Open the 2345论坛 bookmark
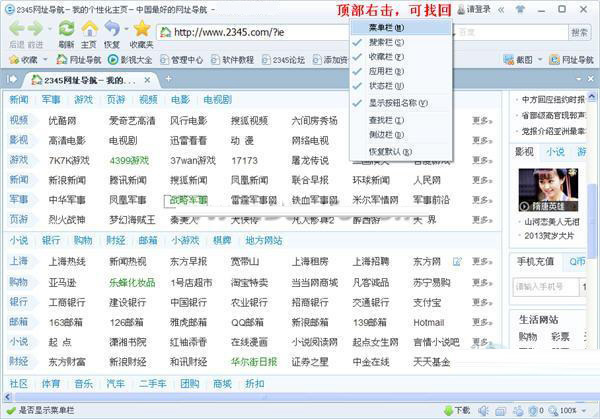 [284, 60]
